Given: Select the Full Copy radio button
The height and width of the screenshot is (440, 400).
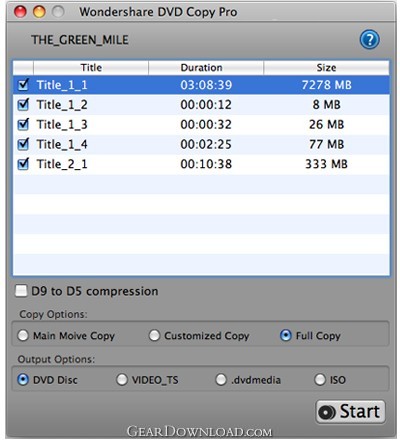Looking at the screenshot, I should (286, 335).
